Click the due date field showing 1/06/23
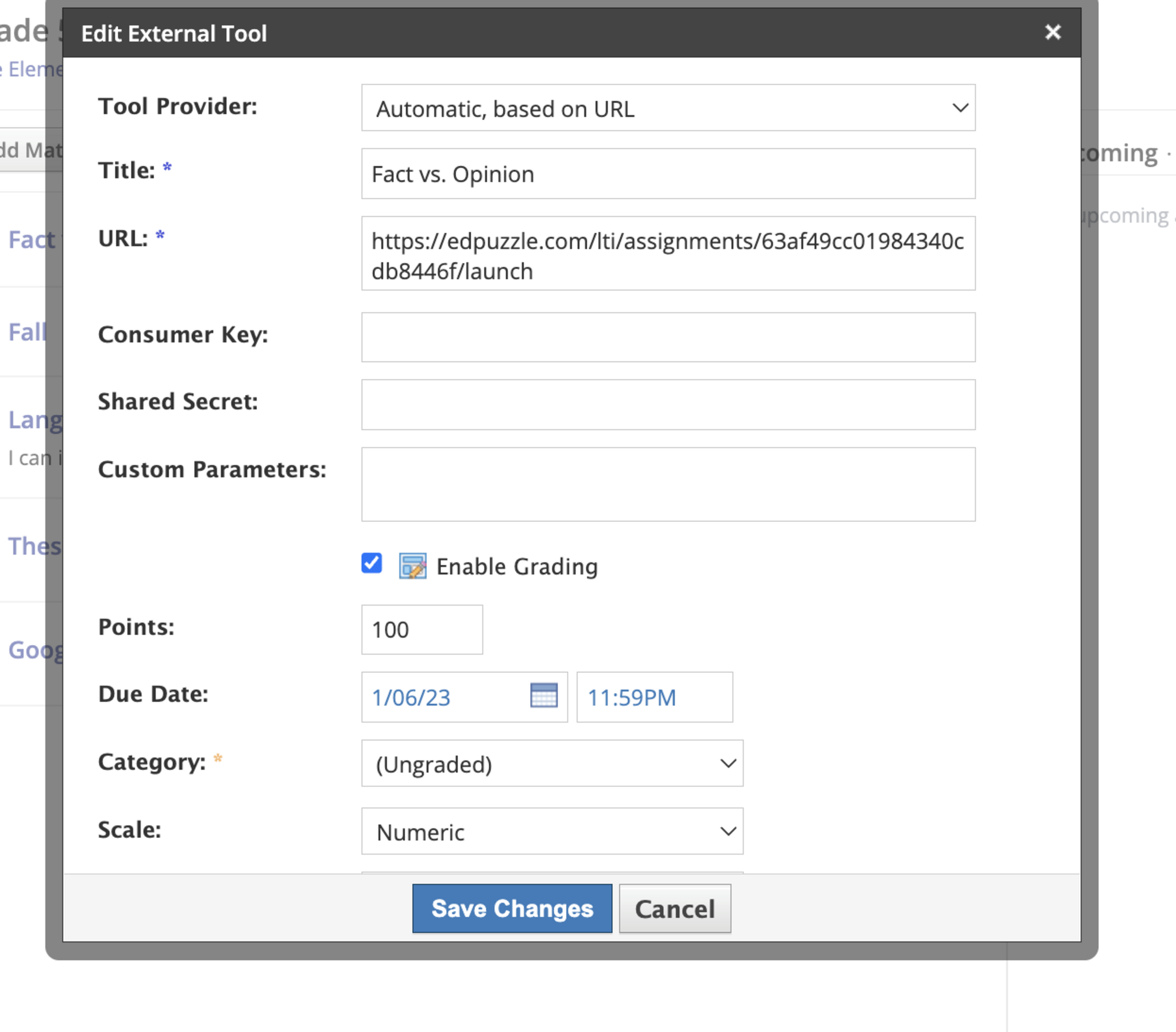 point(443,697)
